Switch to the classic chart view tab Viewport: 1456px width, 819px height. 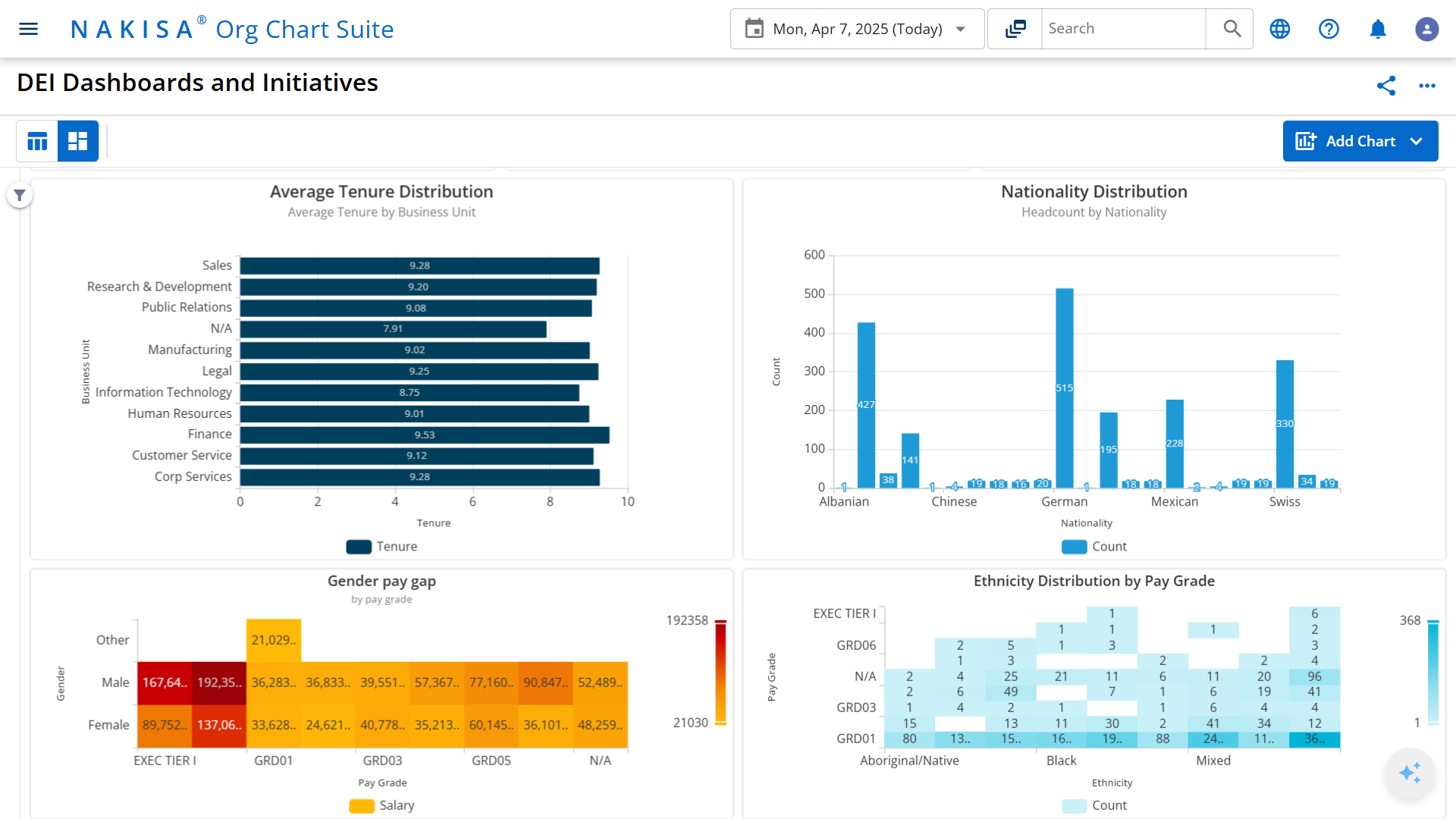[x=37, y=141]
